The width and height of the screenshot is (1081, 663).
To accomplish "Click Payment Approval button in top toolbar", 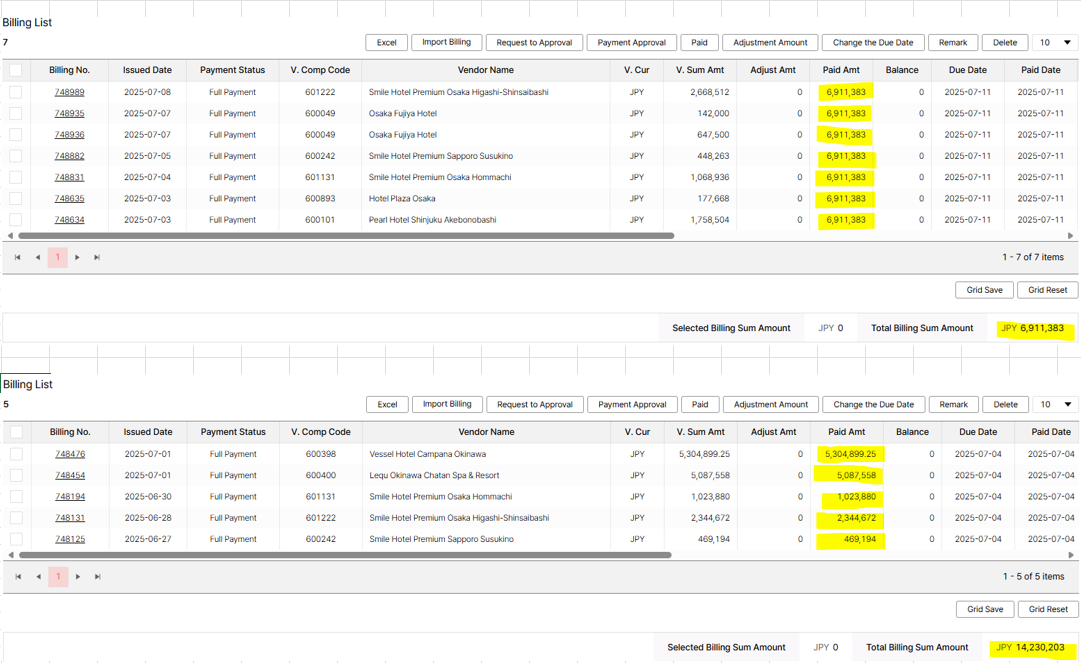I will (x=631, y=43).
